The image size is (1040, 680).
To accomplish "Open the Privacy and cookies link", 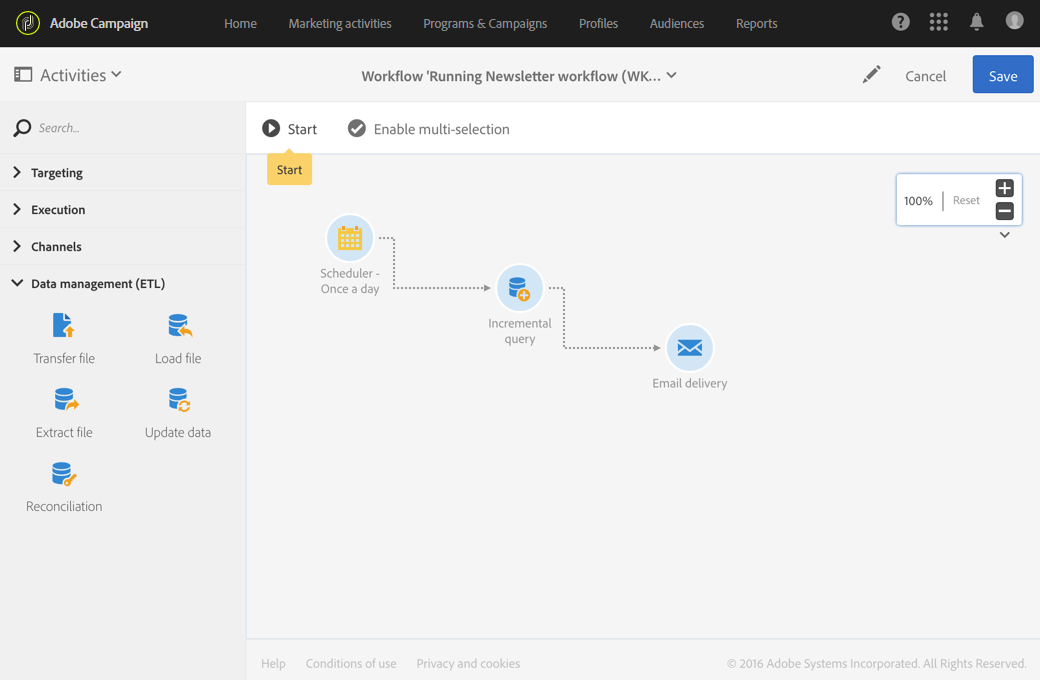I will [x=468, y=663].
